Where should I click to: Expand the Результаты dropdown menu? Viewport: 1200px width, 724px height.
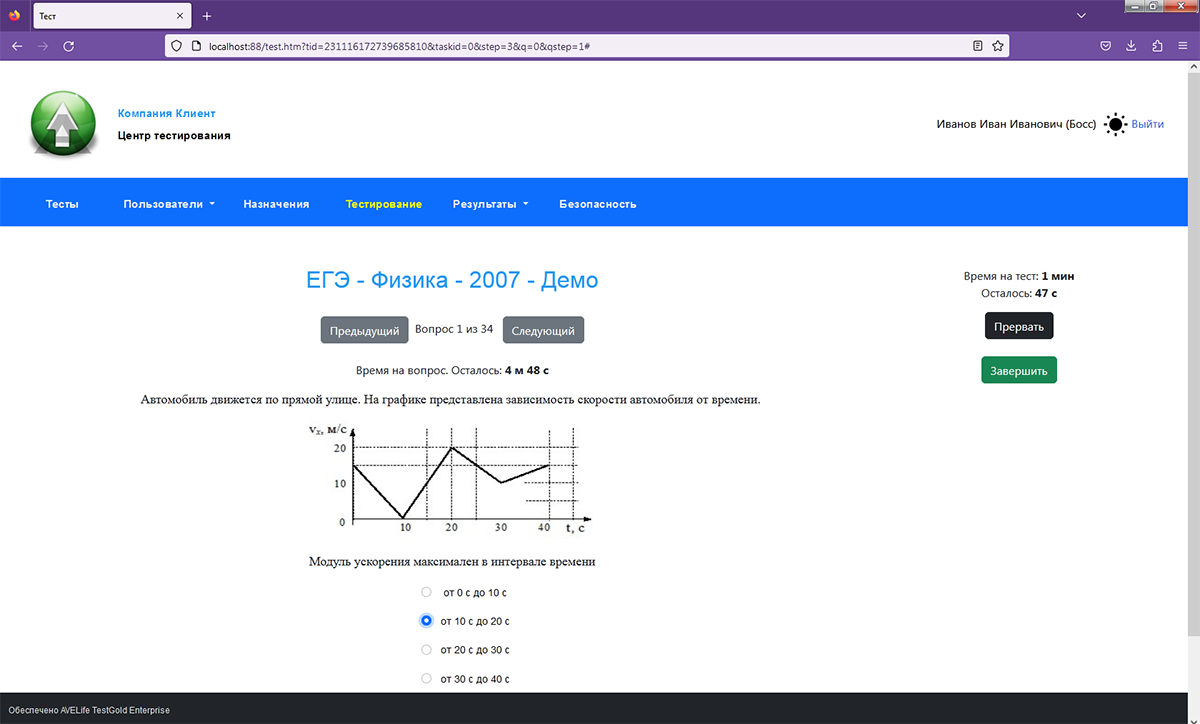click(490, 204)
